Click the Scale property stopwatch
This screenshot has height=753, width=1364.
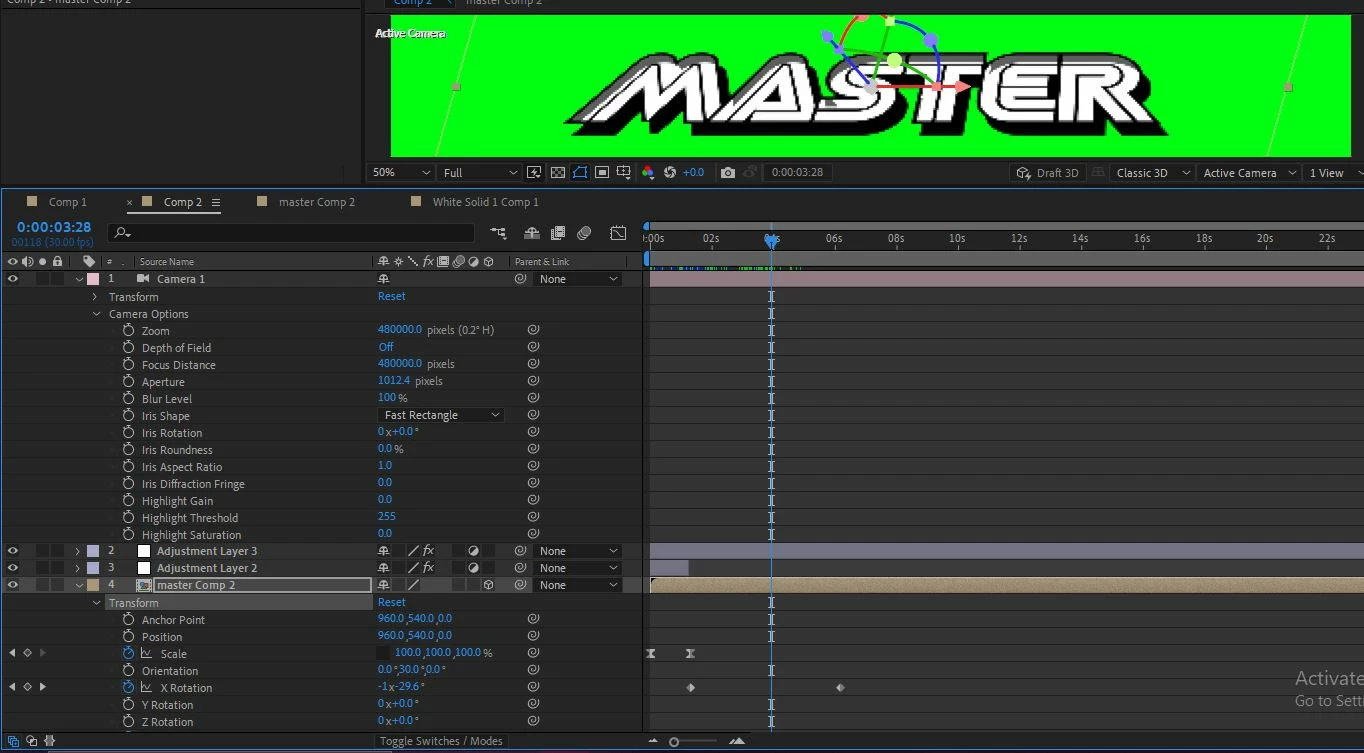click(128, 653)
